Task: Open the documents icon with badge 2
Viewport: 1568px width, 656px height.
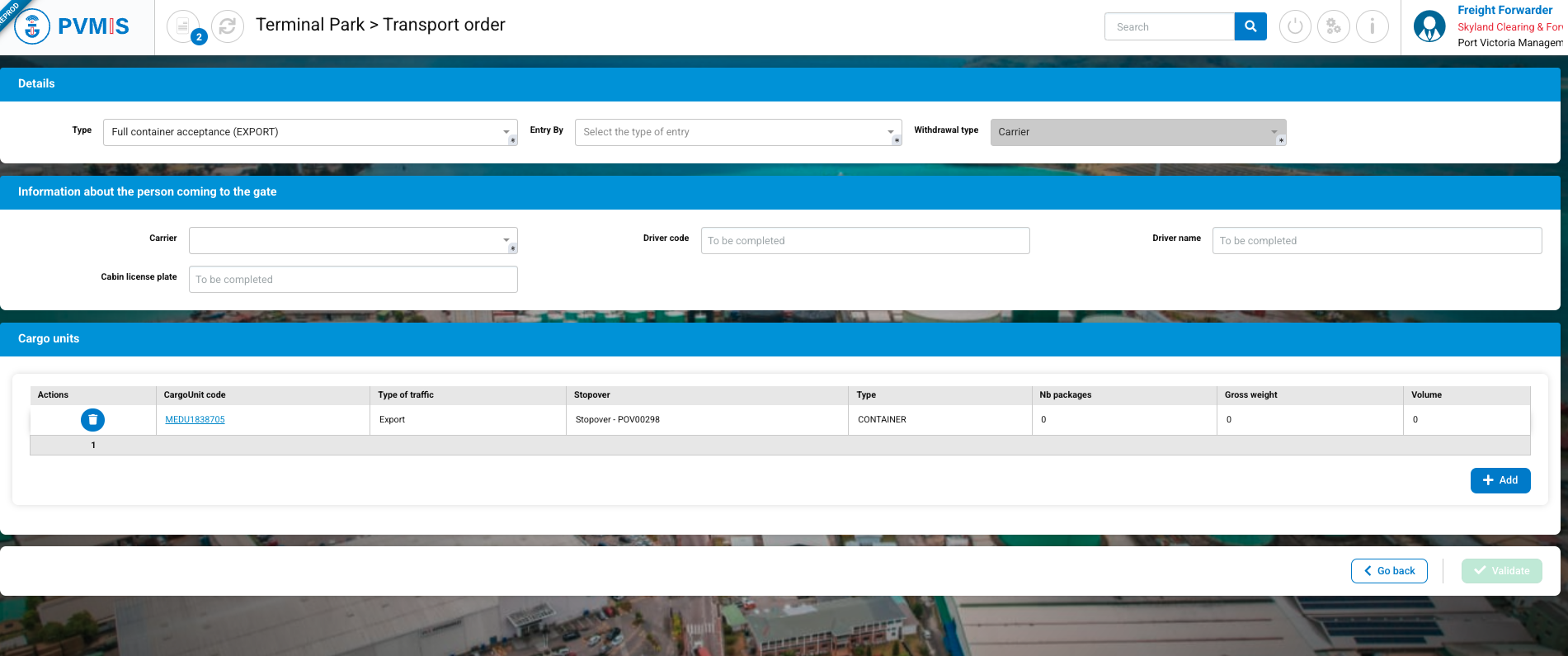Action: tap(183, 26)
